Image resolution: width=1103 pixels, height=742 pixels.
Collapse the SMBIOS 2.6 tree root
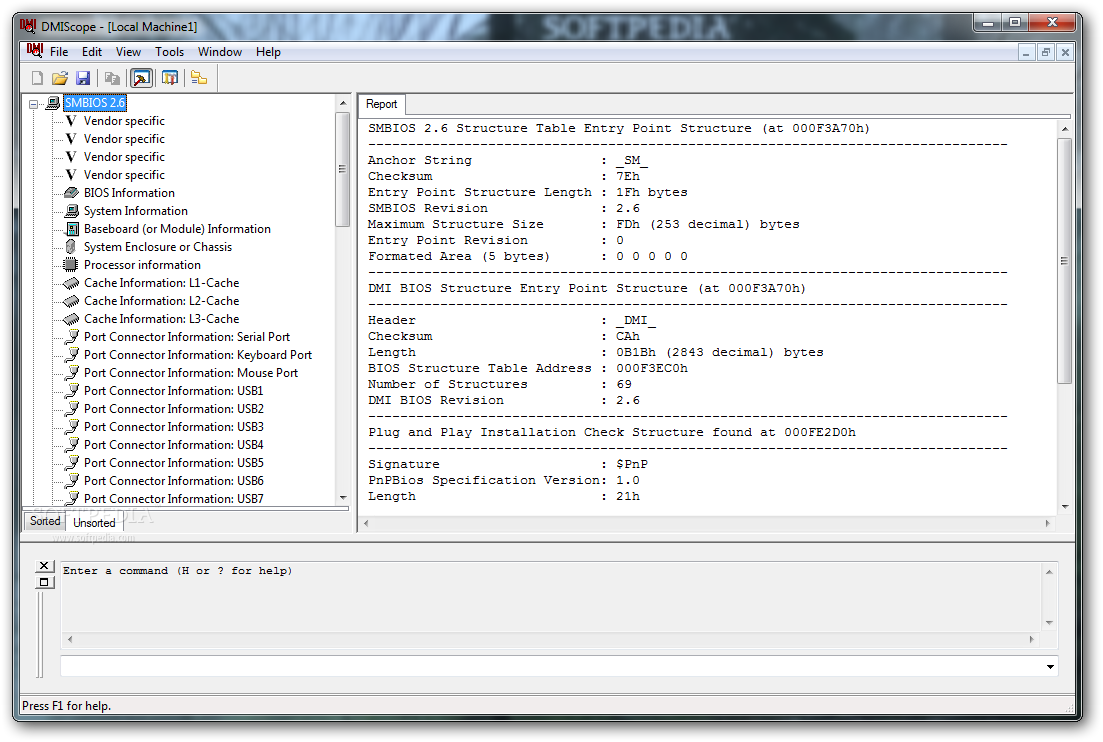[x=33, y=104]
